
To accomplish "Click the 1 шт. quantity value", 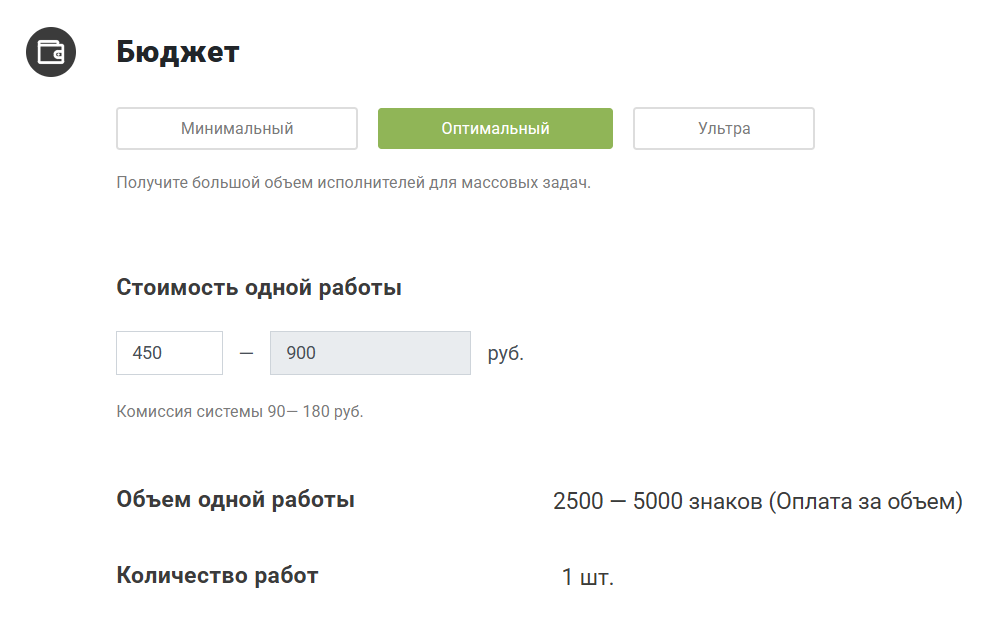I will (587, 577).
